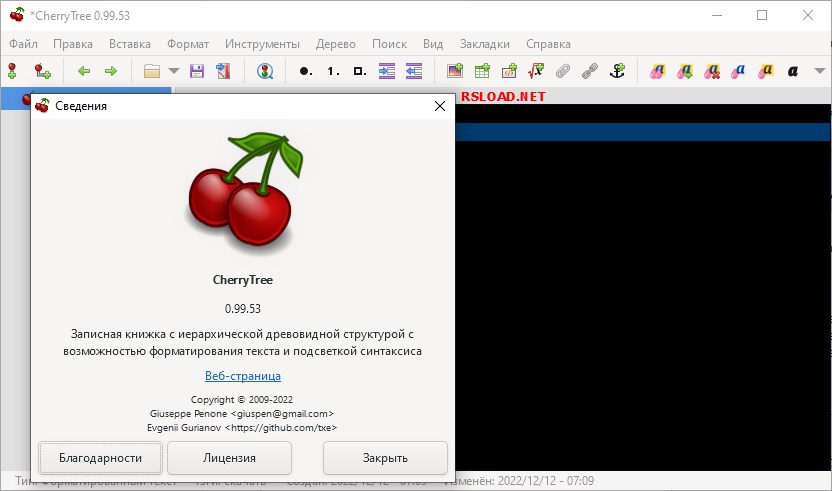Insert a table from the toolbar

pyautogui.click(x=482, y=71)
